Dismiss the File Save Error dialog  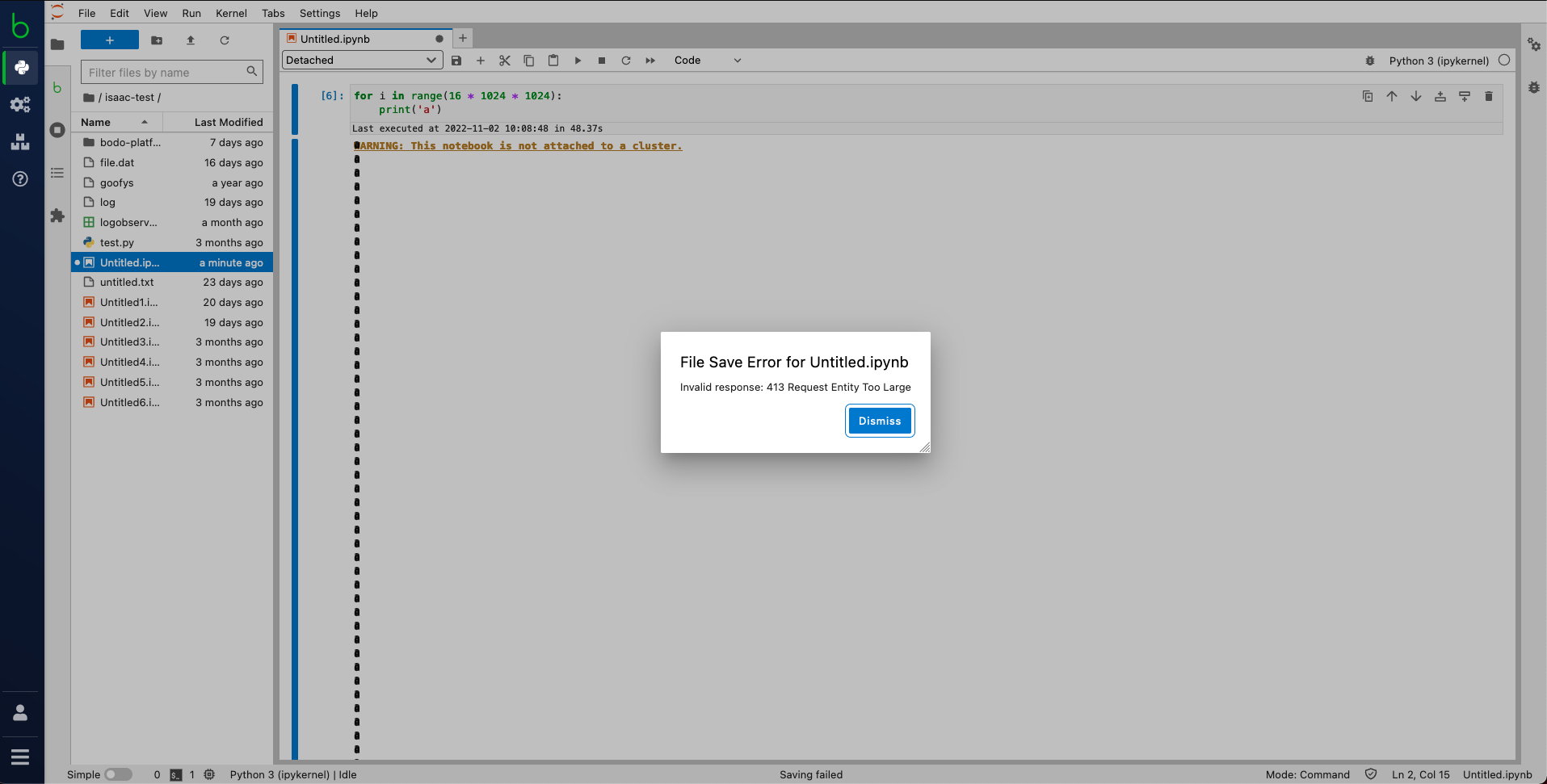[880, 421]
